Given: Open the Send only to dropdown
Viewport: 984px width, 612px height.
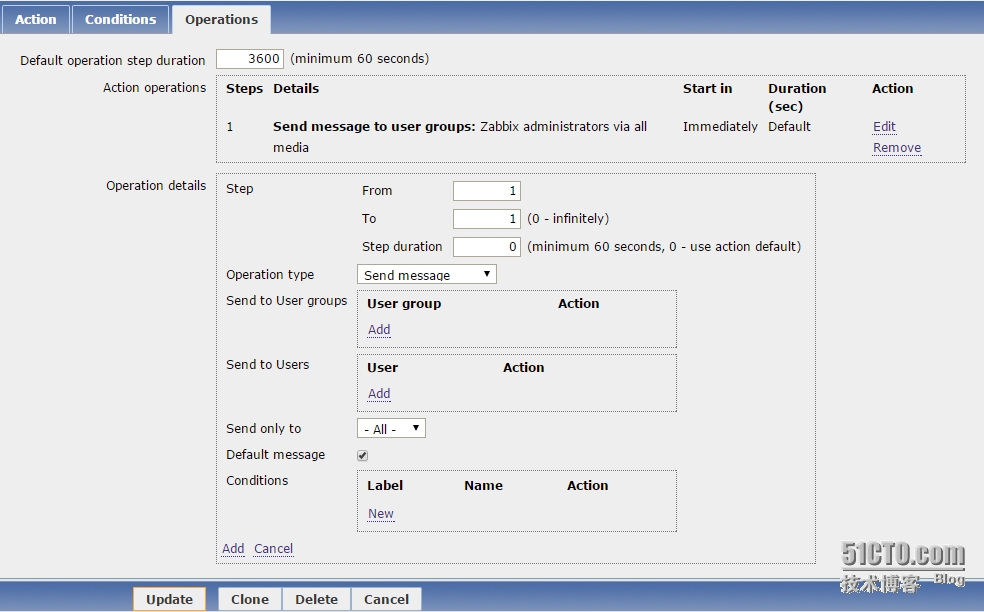Looking at the screenshot, I should [x=391, y=429].
